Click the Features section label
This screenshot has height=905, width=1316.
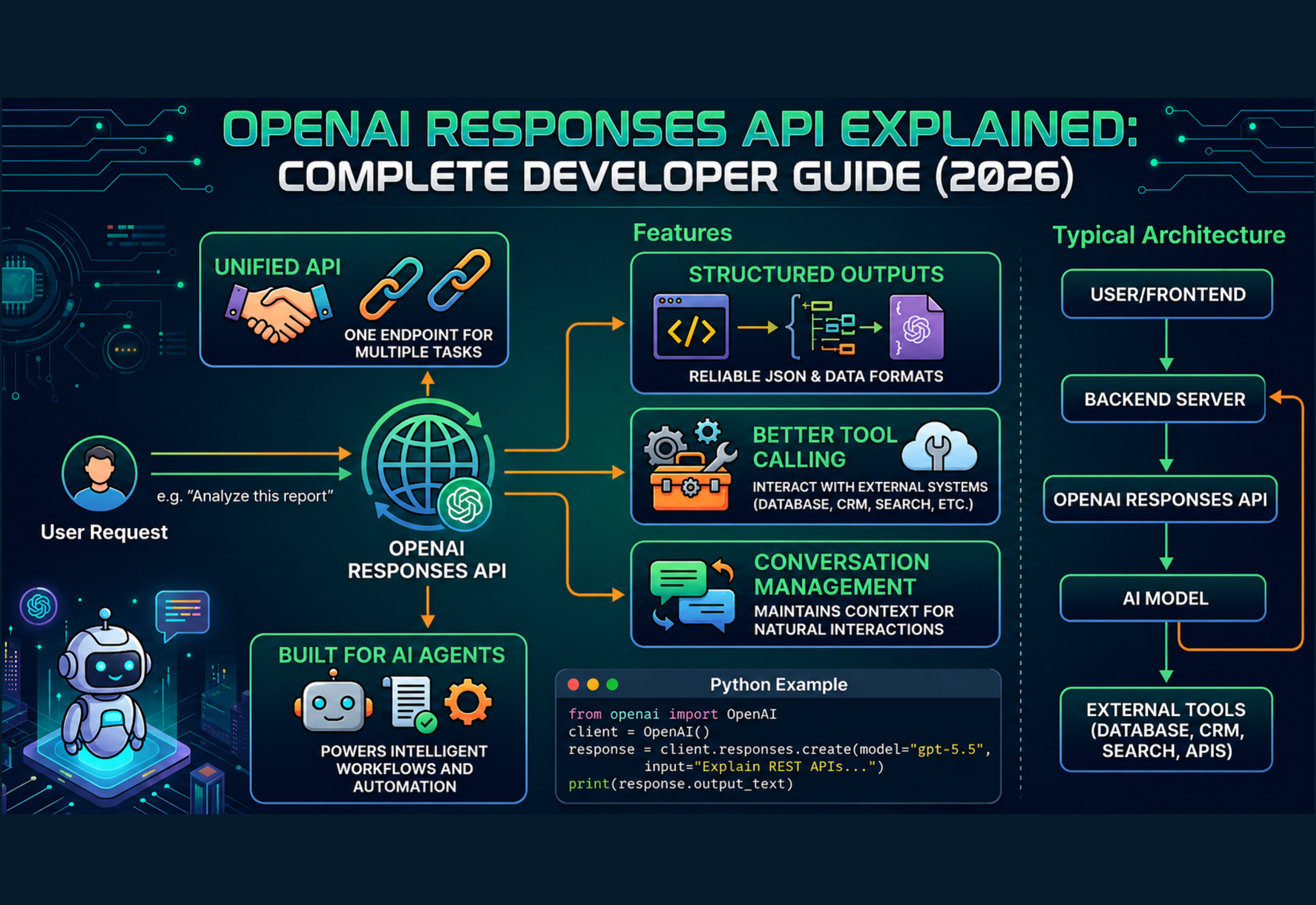coord(682,232)
